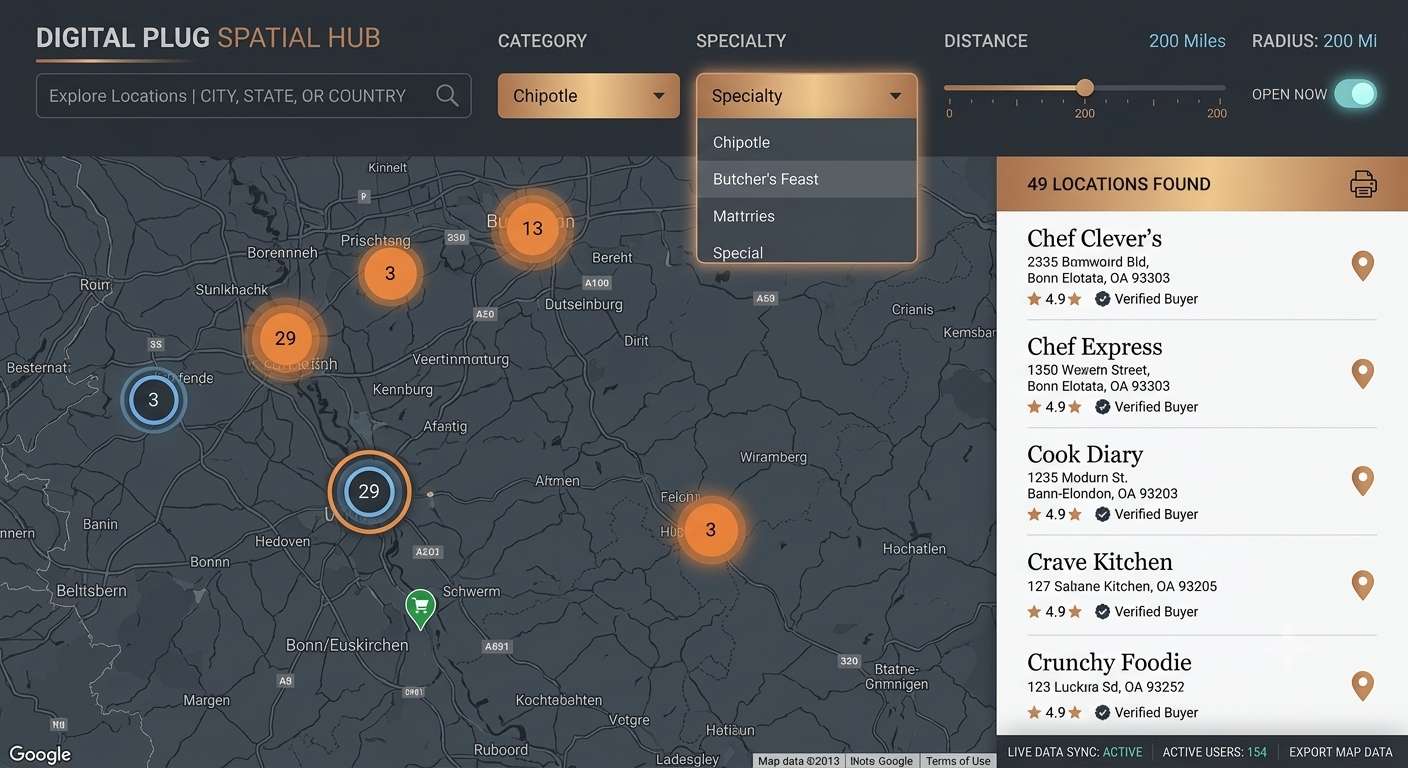The width and height of the screenshot is (1408, 768).
Task: Open the Category dropdown showing Chipotle
Action: (589, 96)
